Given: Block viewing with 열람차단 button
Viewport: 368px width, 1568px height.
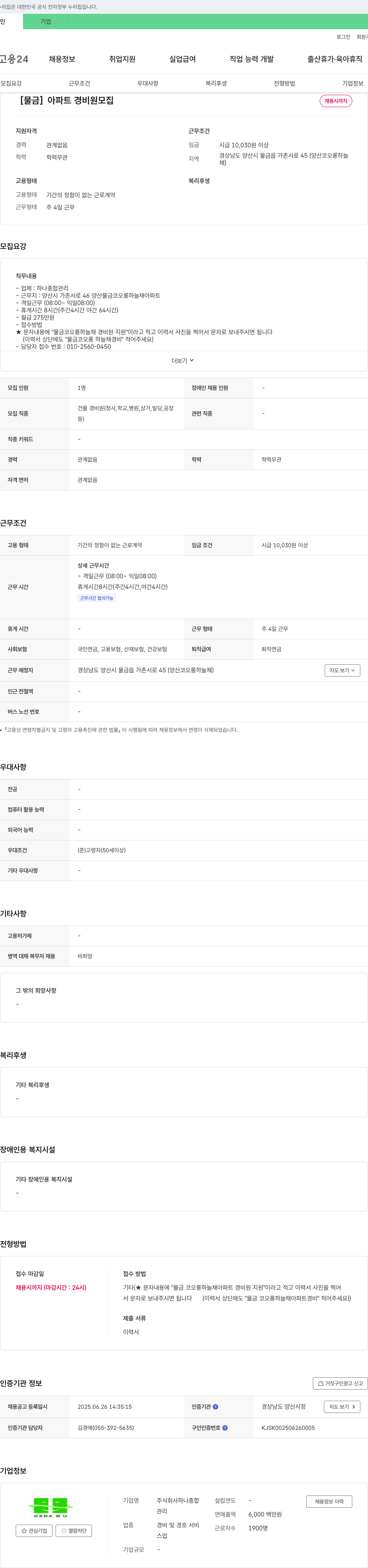Looking at the screenshot, I should [74, 1530].
